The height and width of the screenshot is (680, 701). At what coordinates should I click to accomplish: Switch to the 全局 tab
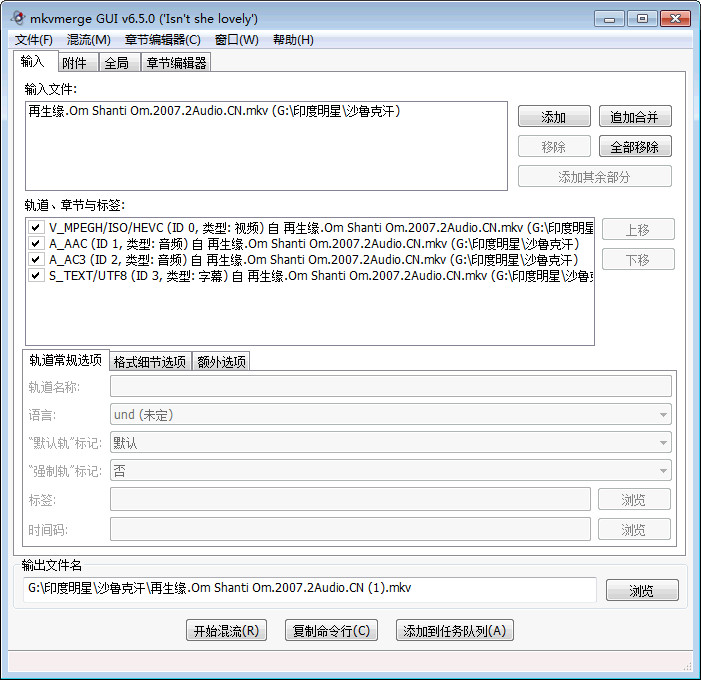(x=116, y=63)
